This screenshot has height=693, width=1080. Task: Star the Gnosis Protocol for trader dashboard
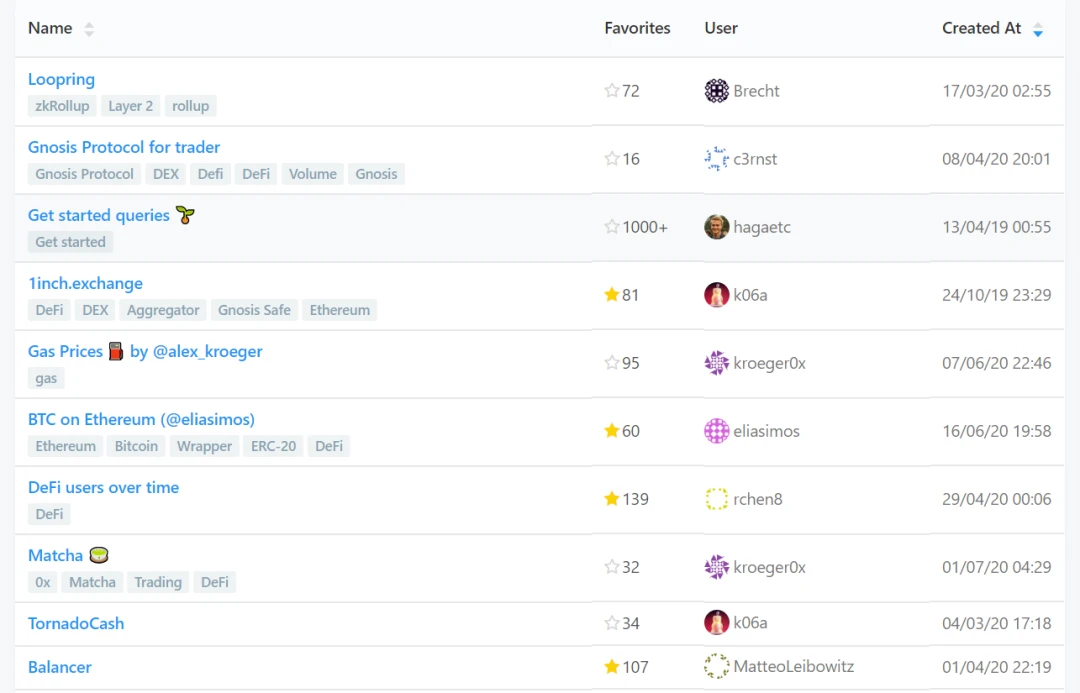(612, 158)
